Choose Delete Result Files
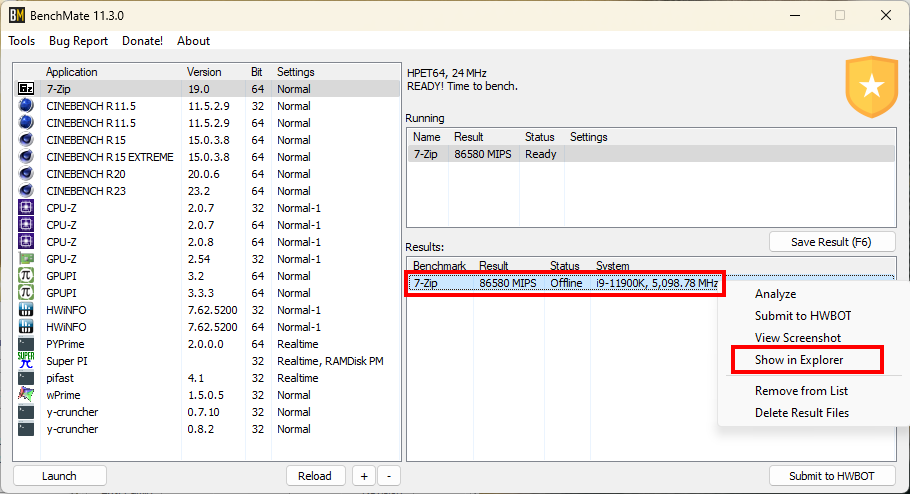Viewport: 910px width, 494px height. (x=802, y=413)
